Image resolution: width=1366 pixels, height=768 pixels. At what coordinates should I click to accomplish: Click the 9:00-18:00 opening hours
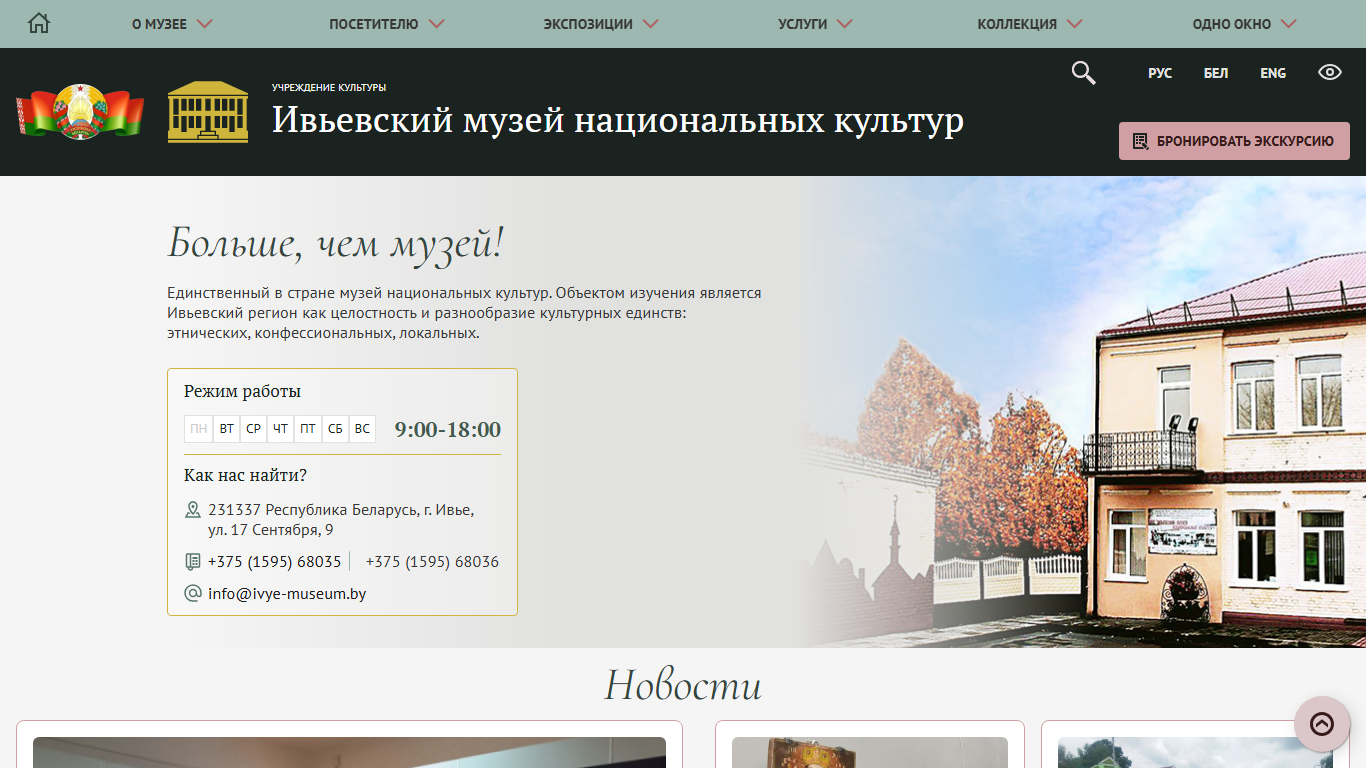point(448,430)
